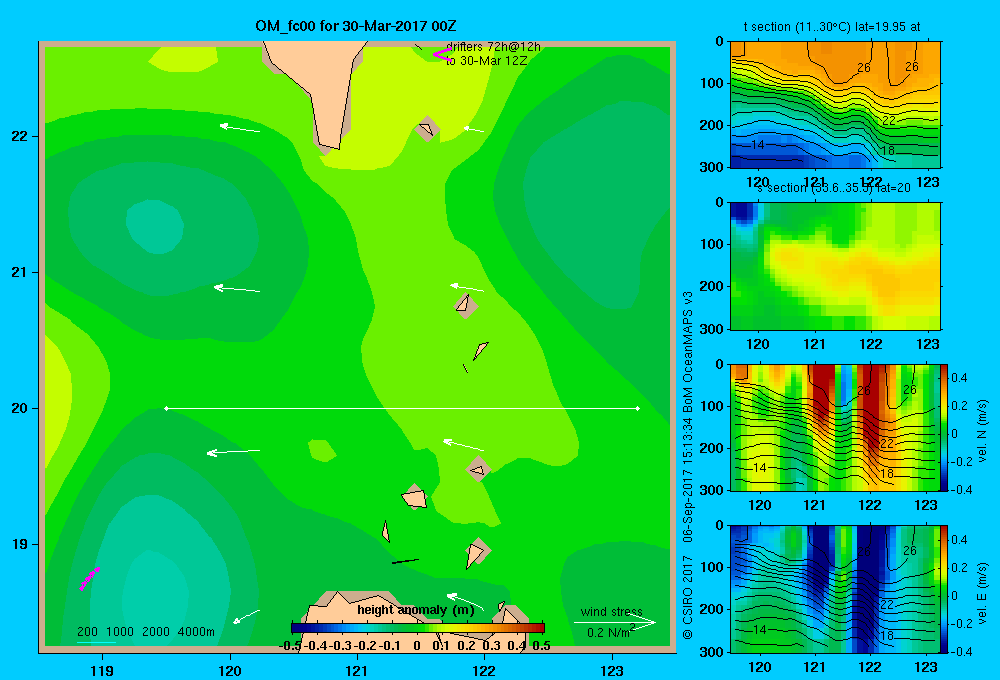
Task: Click the small island east of Taiwan's southern tip
Action: tap(427, 129)
